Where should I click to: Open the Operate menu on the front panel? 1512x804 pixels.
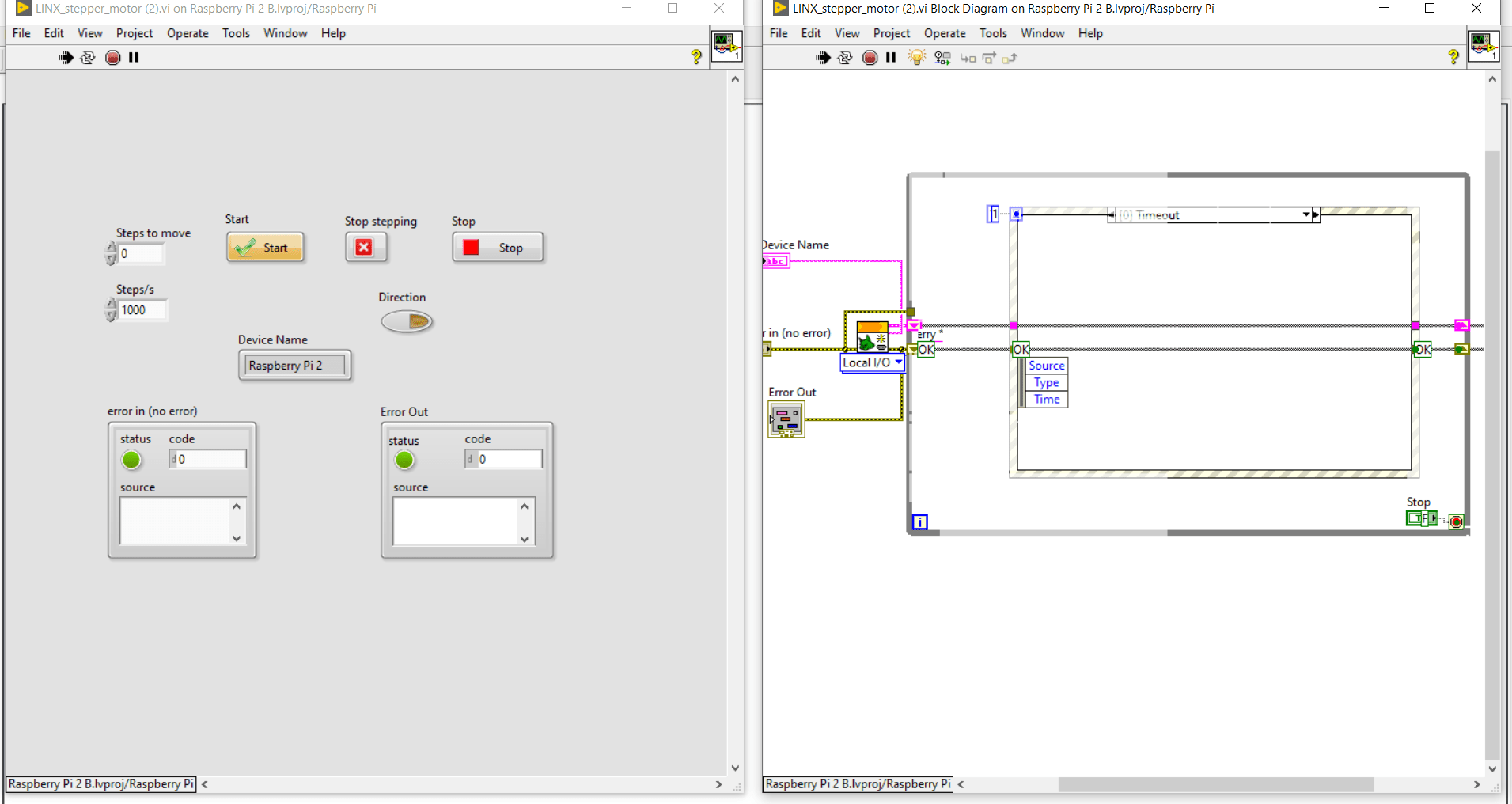point(188,32)
